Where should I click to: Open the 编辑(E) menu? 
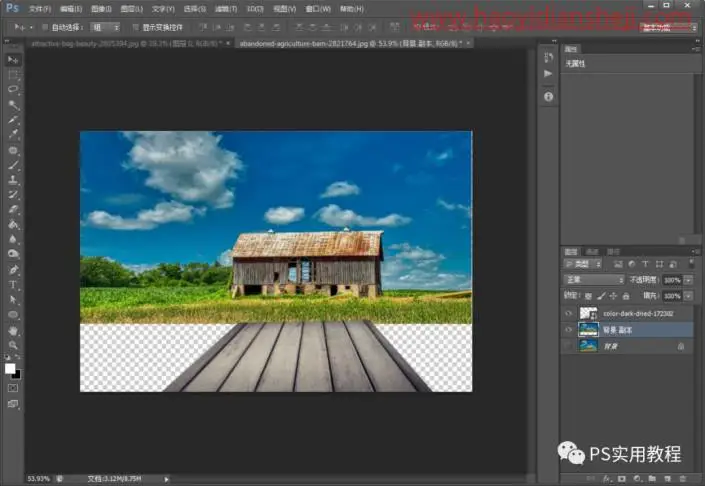click(x=71, y=9)
